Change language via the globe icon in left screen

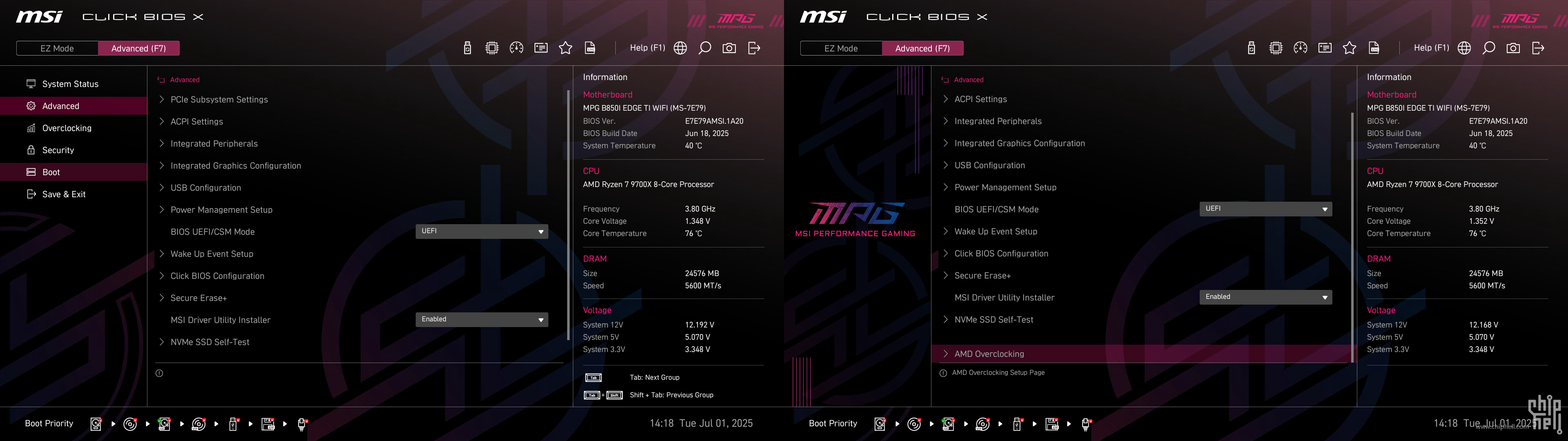click(x=681, y=48)
